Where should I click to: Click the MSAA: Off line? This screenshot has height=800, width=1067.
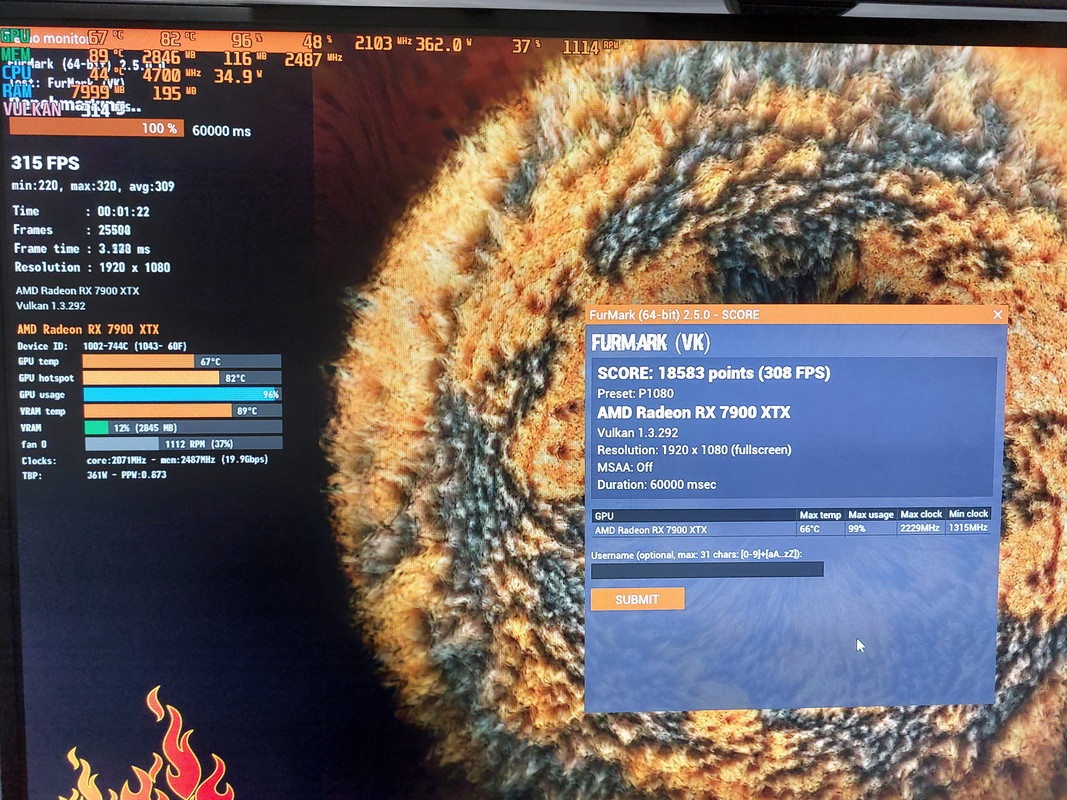pos(625,467)
